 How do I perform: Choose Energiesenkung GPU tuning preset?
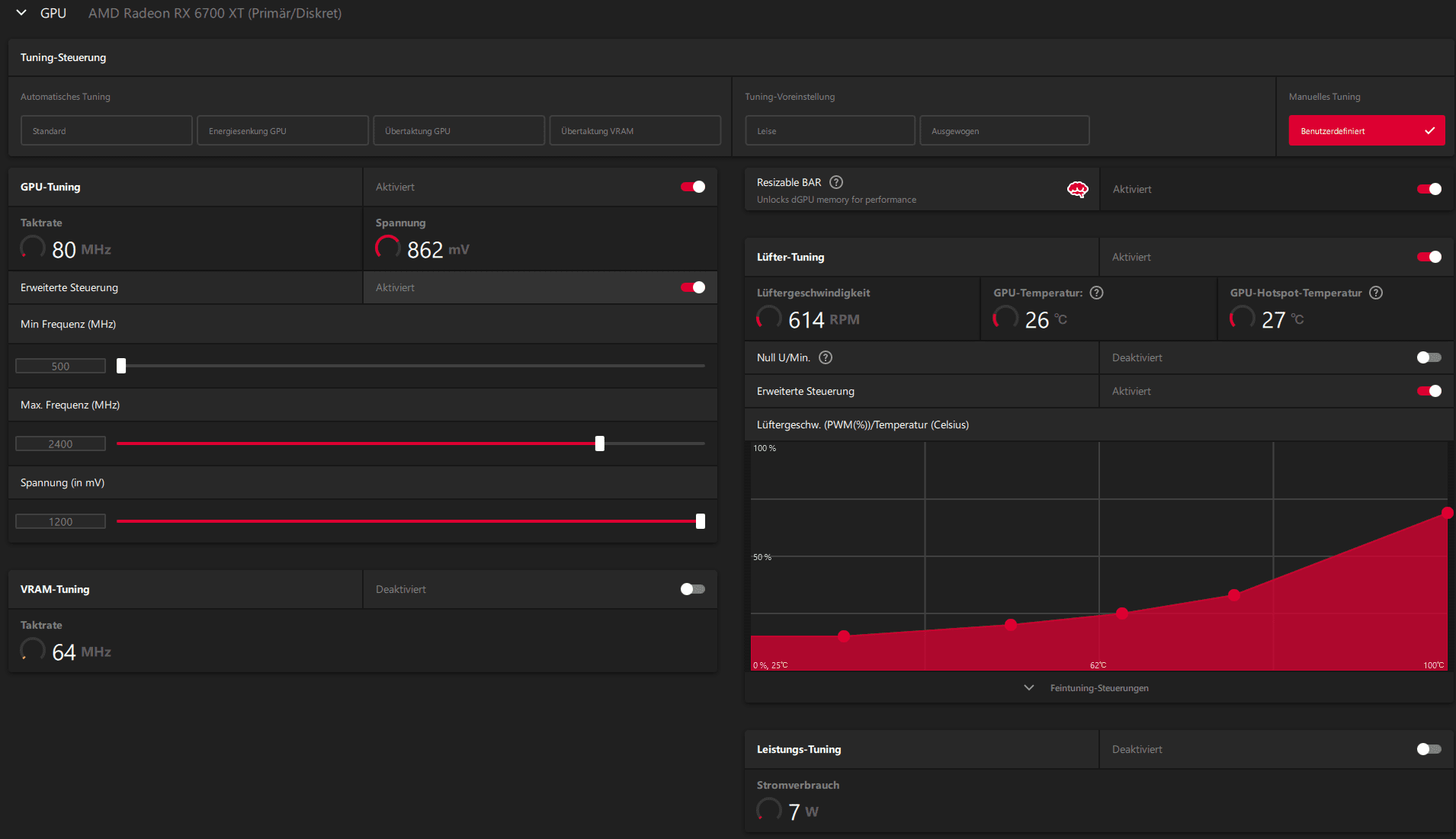[x=283, y=131]
